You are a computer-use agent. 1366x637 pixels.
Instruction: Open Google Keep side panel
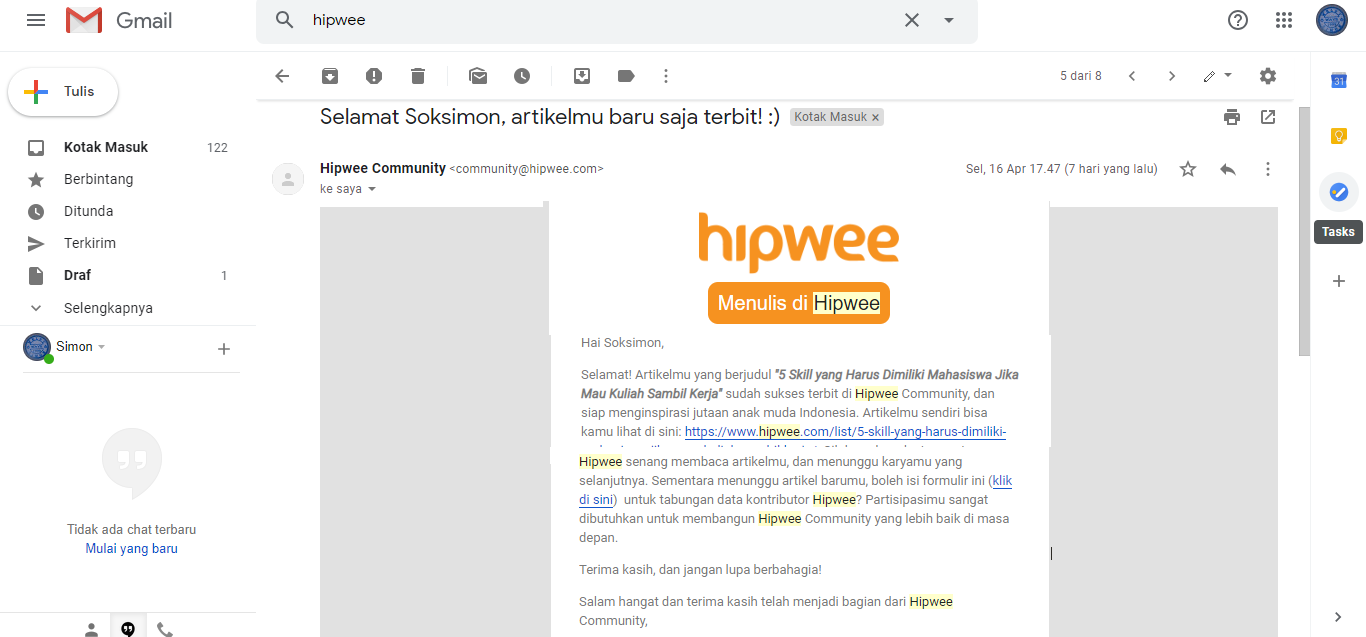[x=1339, y=136]
